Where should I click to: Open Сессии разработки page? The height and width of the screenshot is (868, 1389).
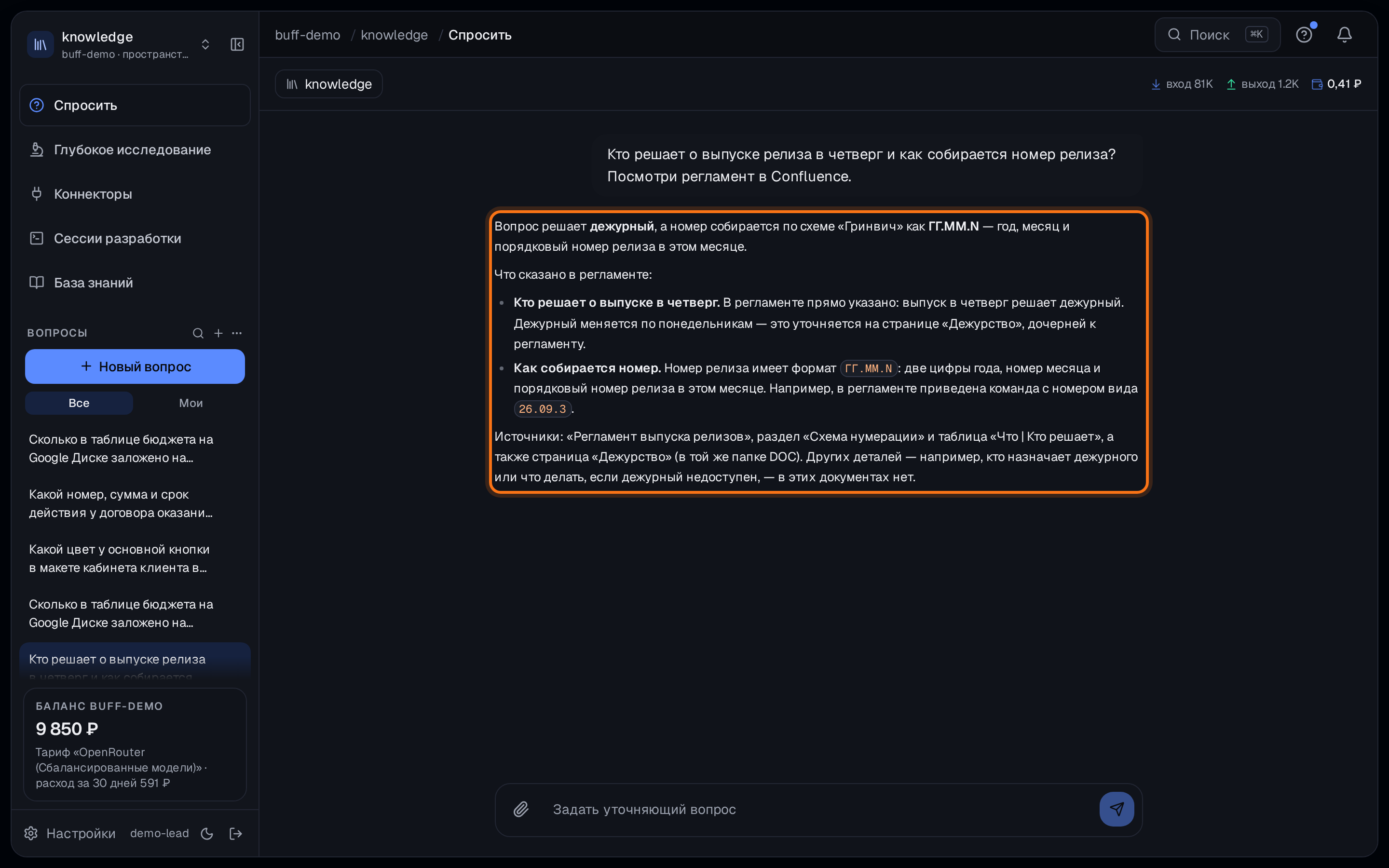(x=135, y=238)
